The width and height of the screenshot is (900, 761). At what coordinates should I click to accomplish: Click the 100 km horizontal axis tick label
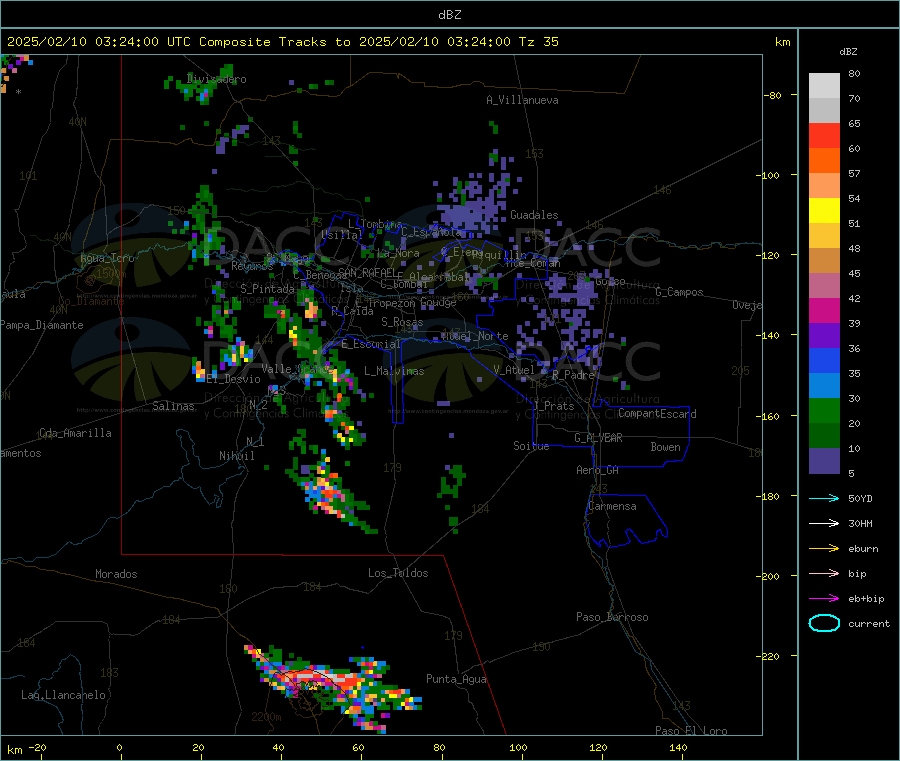pyautogui.click(x=518, y=747)
